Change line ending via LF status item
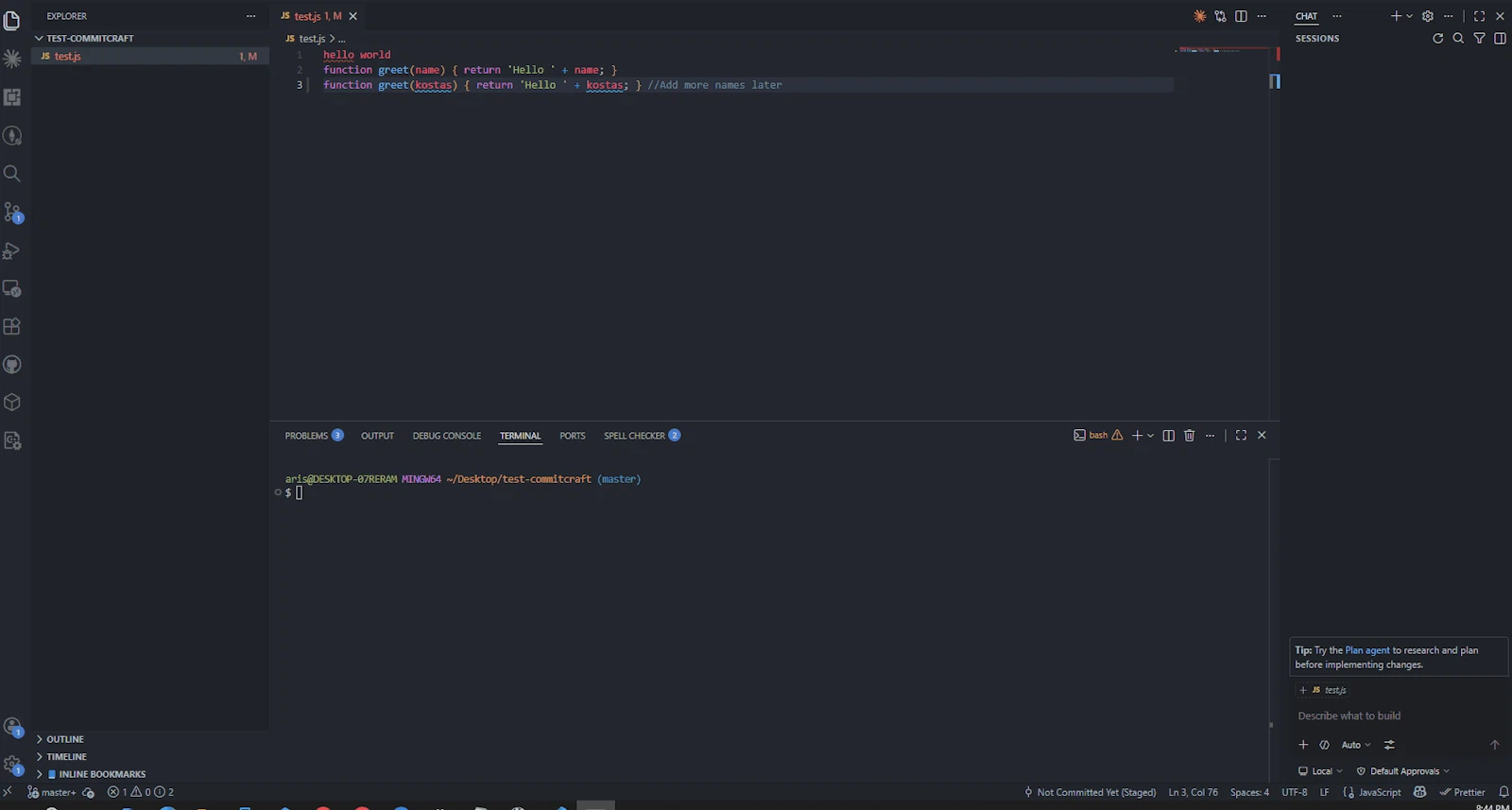Screen dimensions: 1512x810 click(x=1324, y=792)
